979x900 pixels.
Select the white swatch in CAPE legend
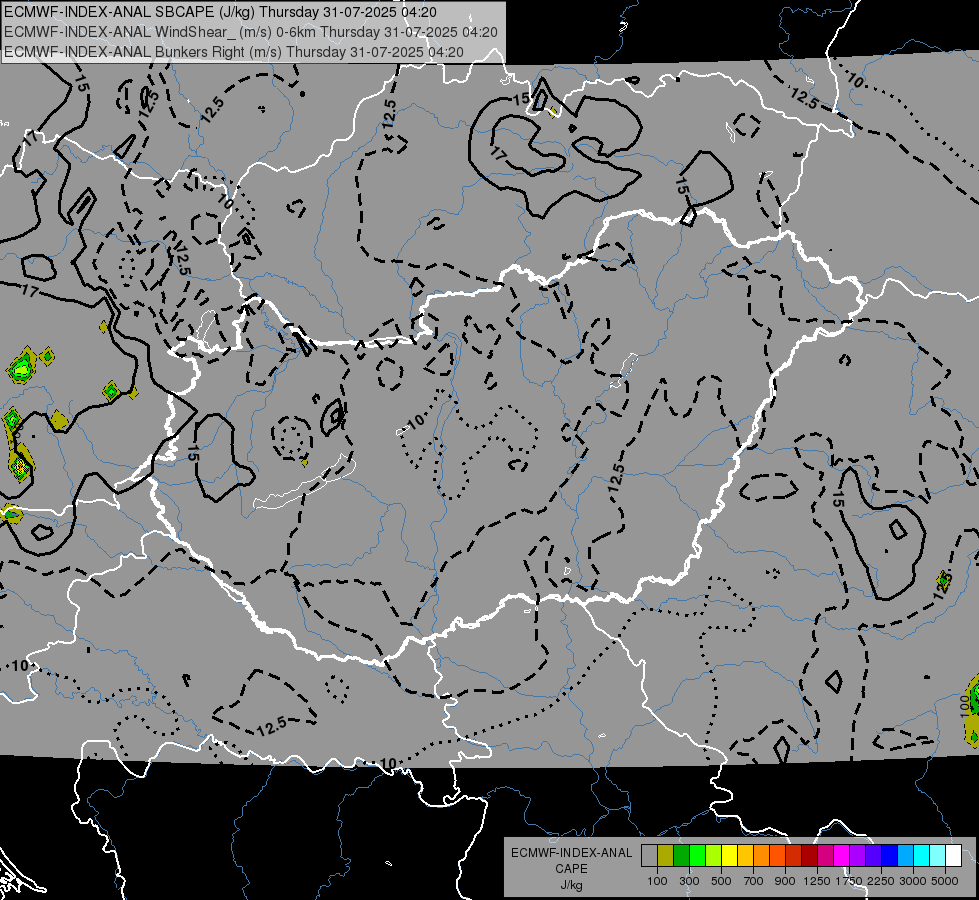click(953, 855)
